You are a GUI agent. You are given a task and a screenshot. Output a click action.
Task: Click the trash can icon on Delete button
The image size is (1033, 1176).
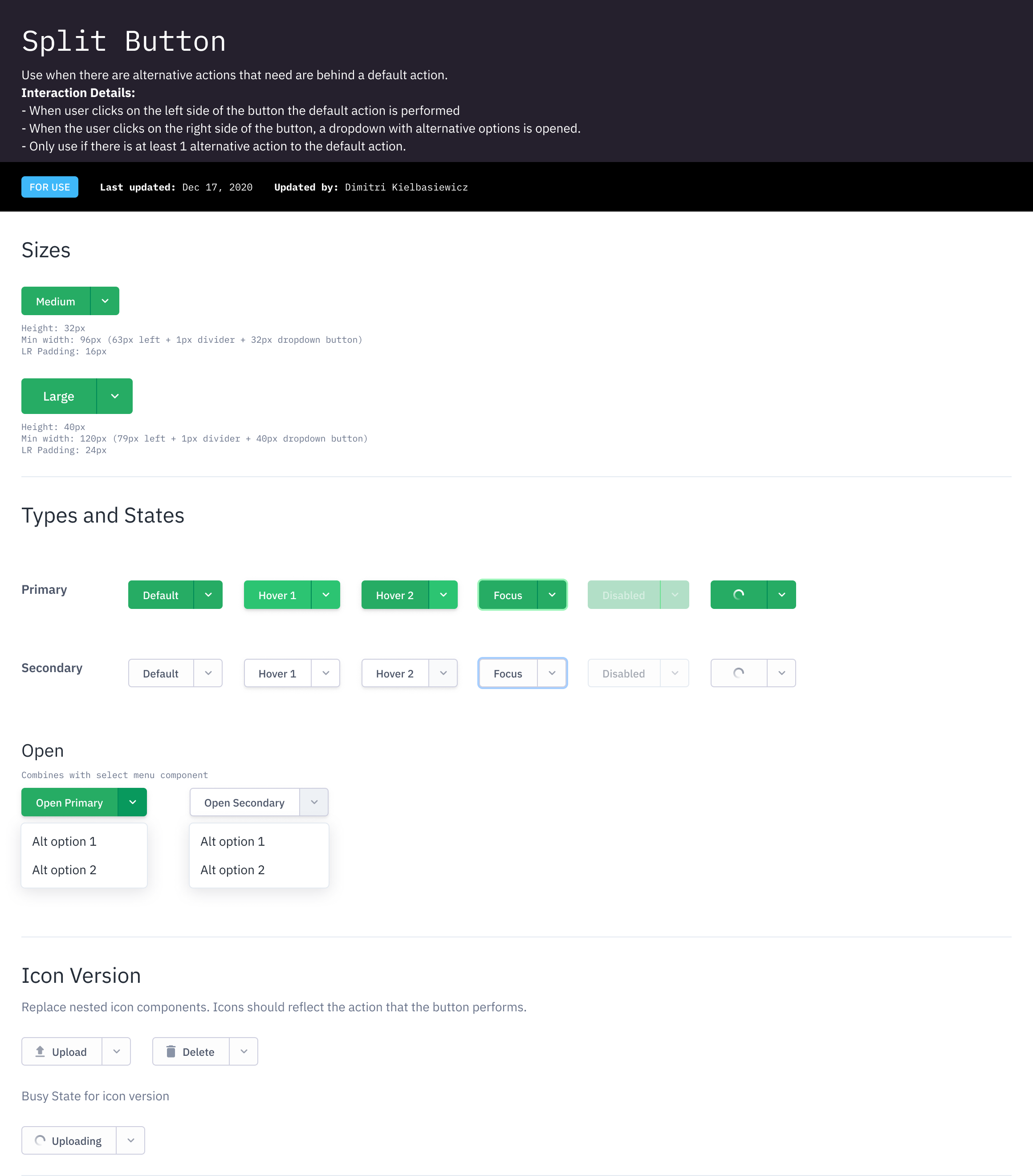tap(171, 1051)
